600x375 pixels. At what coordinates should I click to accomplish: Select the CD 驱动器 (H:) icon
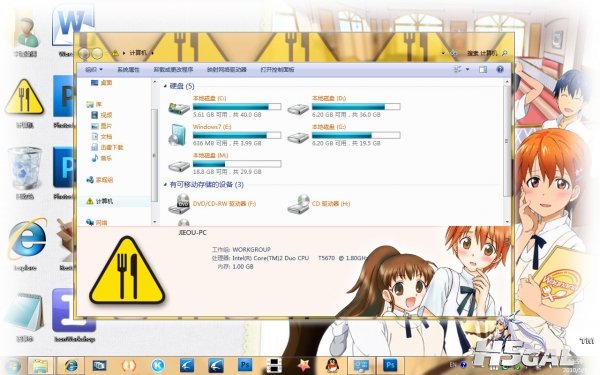click(x=298, y=204)
